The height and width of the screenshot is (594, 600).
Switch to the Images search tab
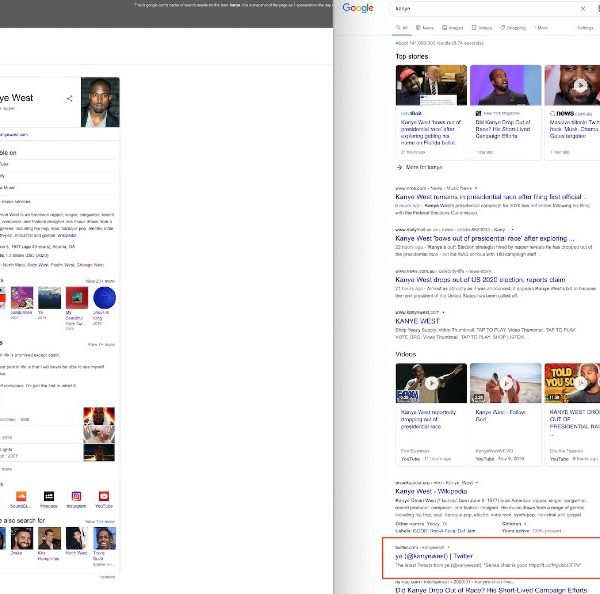pos(453,28)
